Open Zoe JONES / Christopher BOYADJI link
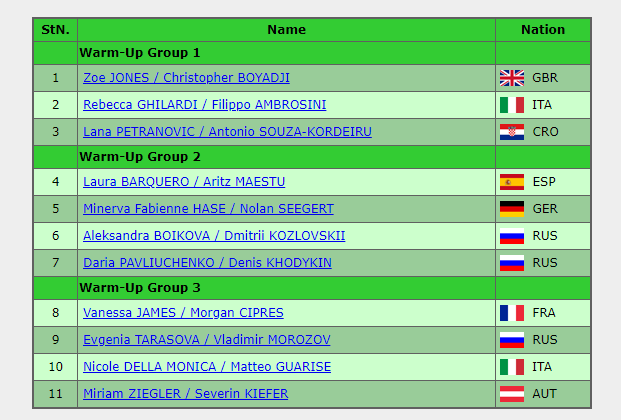The width and height of the screenshot is (621, 420). [186, 78]
